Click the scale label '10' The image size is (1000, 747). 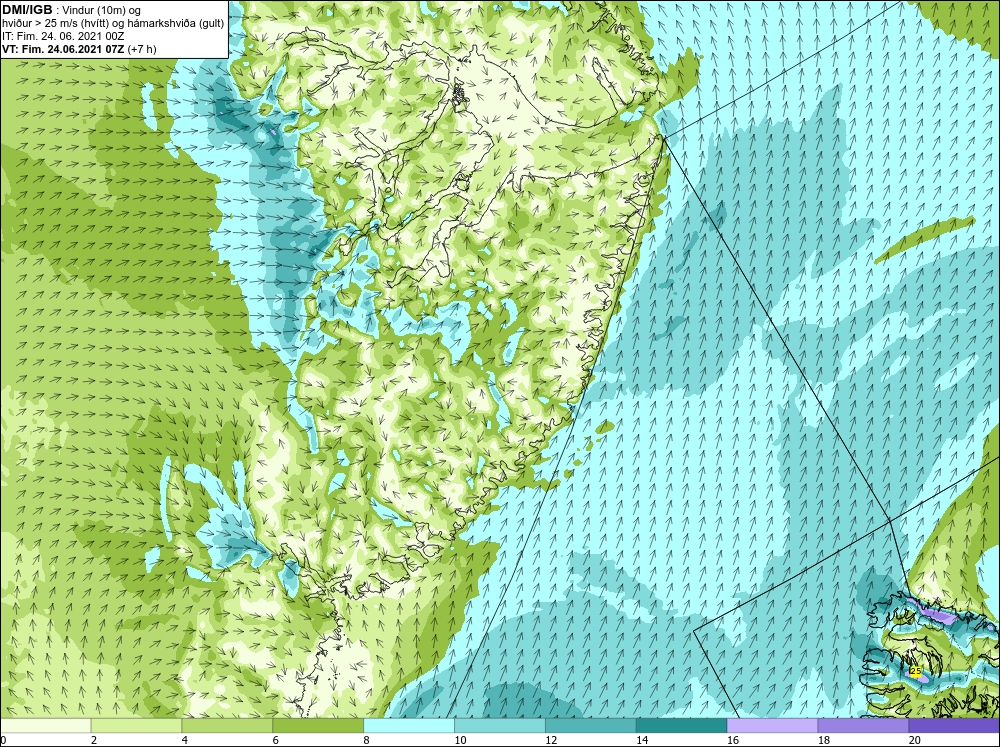[460, 740]
